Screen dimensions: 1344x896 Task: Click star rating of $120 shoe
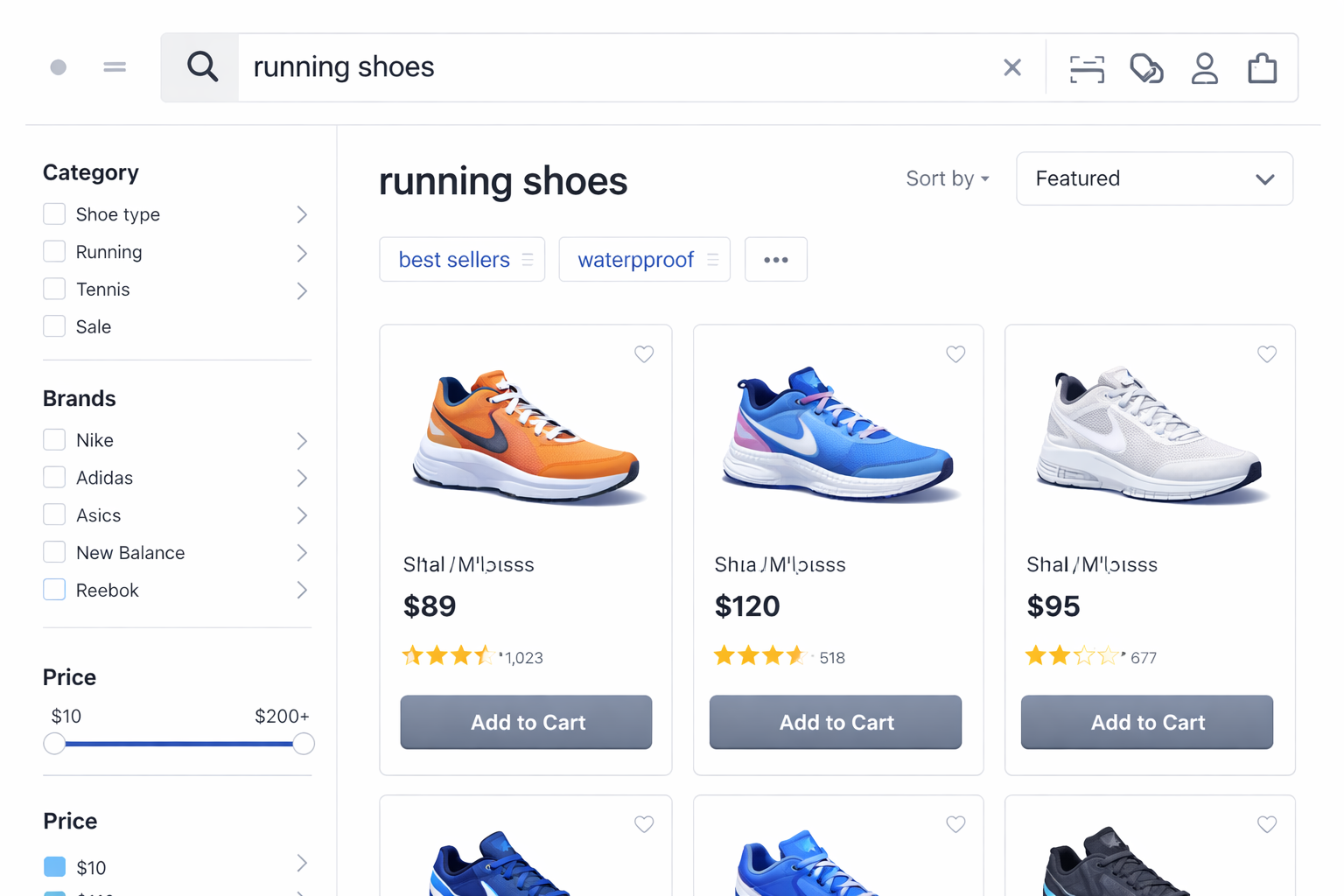coord(759,655)
